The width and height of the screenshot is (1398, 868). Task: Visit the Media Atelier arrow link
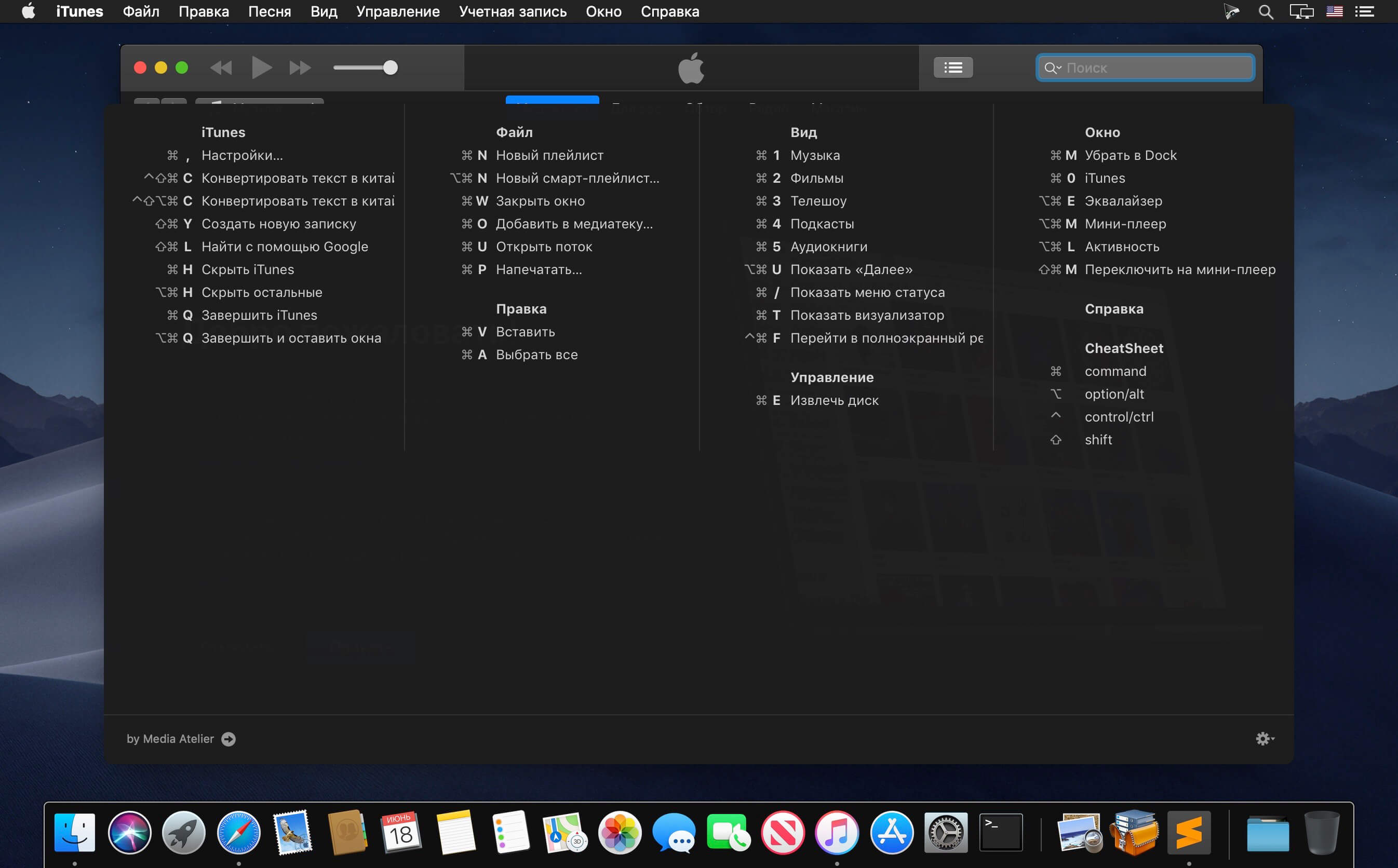tap(228, 739)
